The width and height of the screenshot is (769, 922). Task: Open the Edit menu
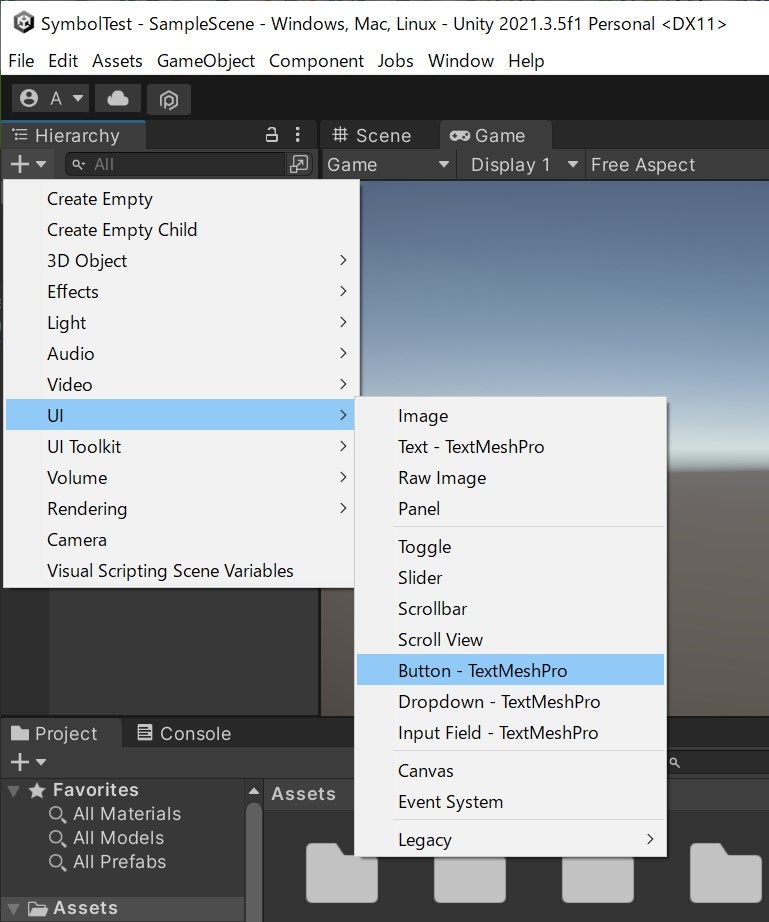(63, 61)
